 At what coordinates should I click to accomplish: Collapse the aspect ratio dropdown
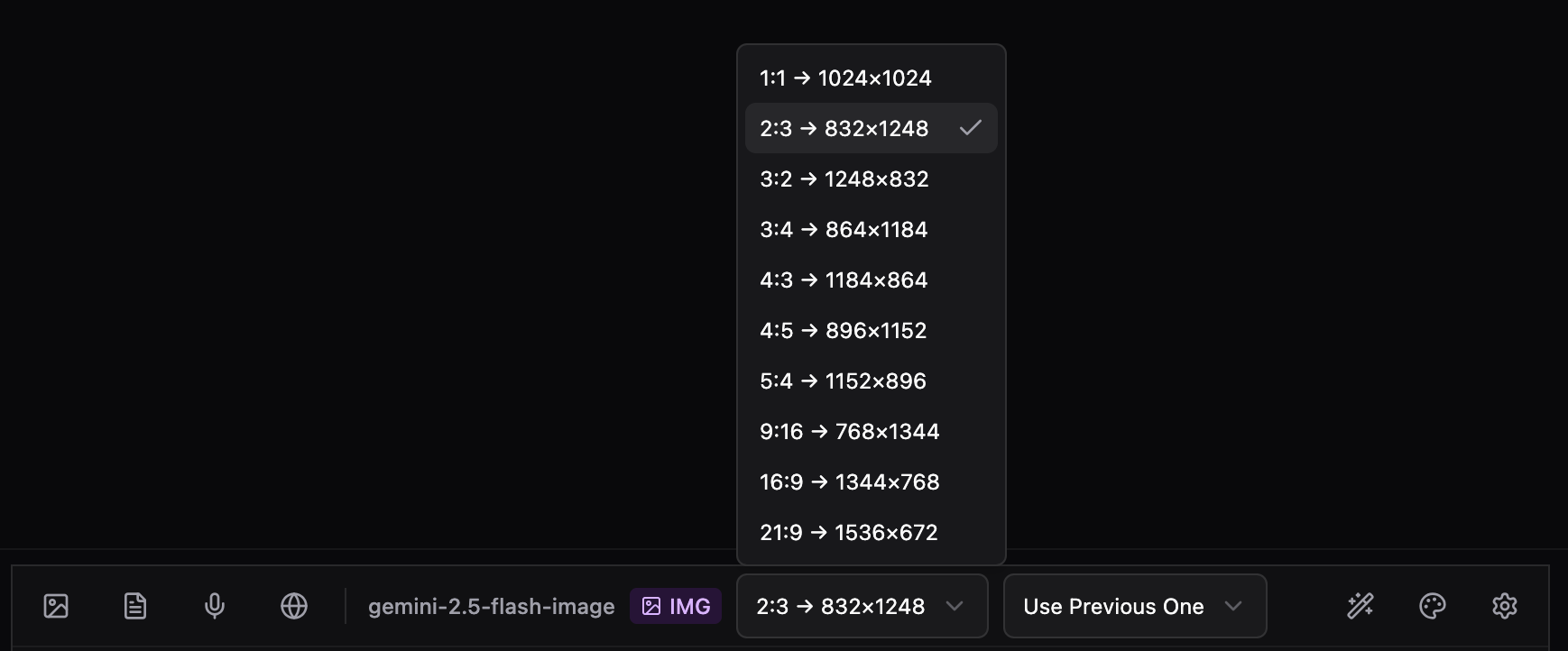pyautogui.click(x=862, y=606)
